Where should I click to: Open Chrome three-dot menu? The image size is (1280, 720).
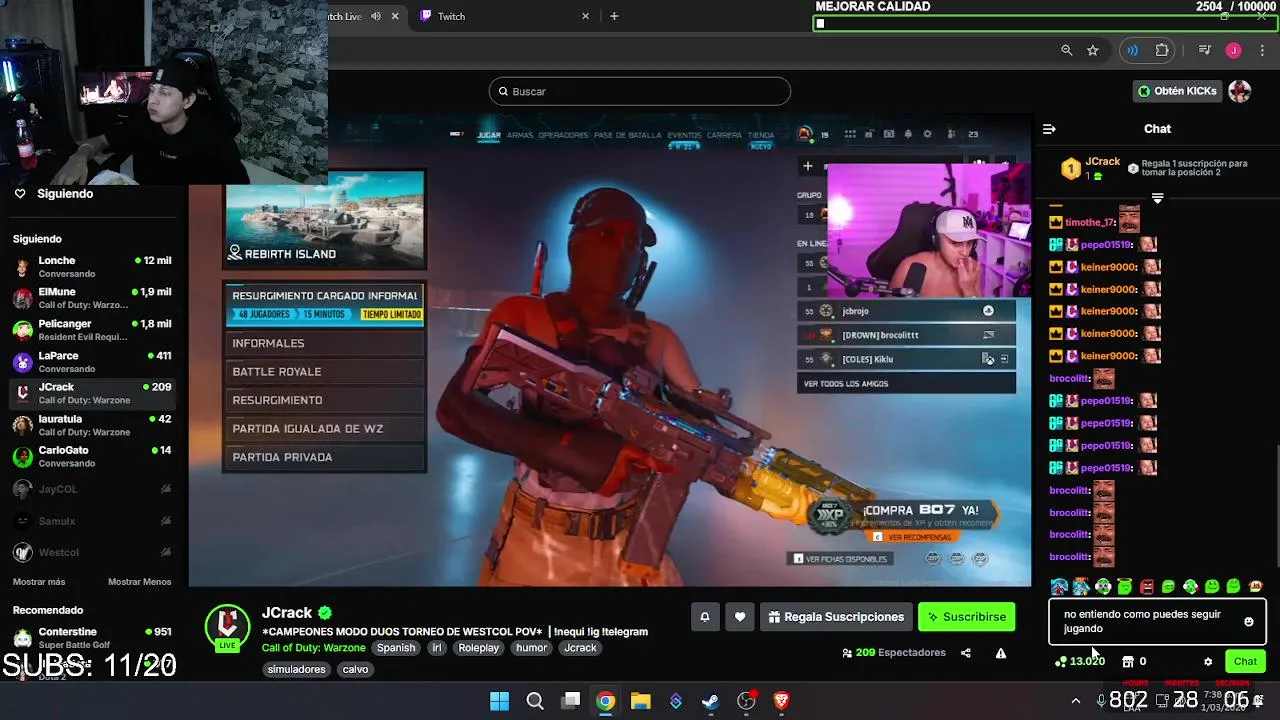pyautogui.click(x=1262, y=50)
